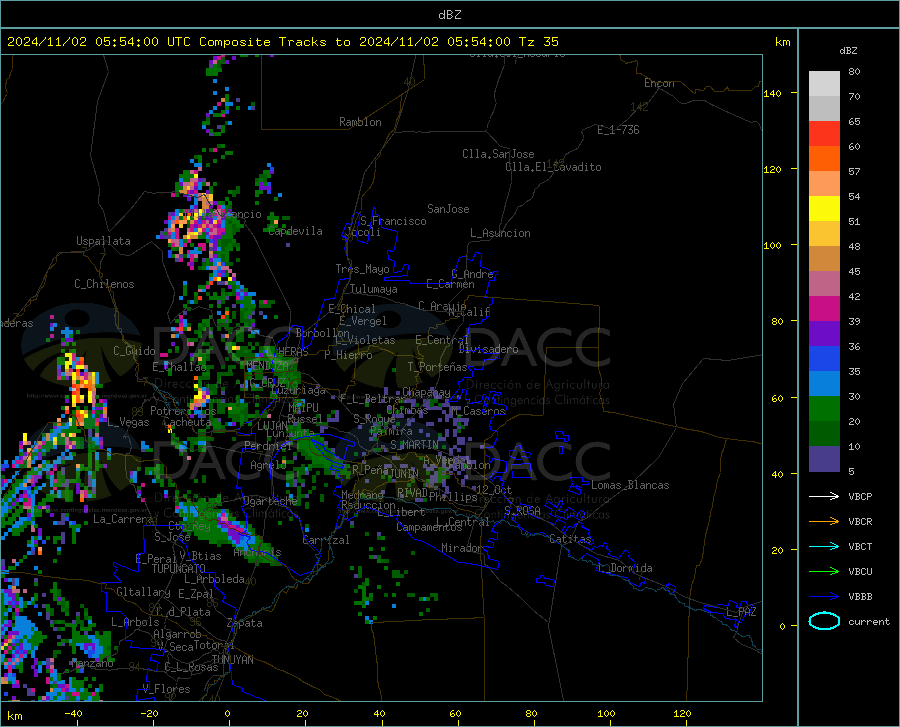
Task: Click the Divisadero place label
Action: (x=488, y=349)
